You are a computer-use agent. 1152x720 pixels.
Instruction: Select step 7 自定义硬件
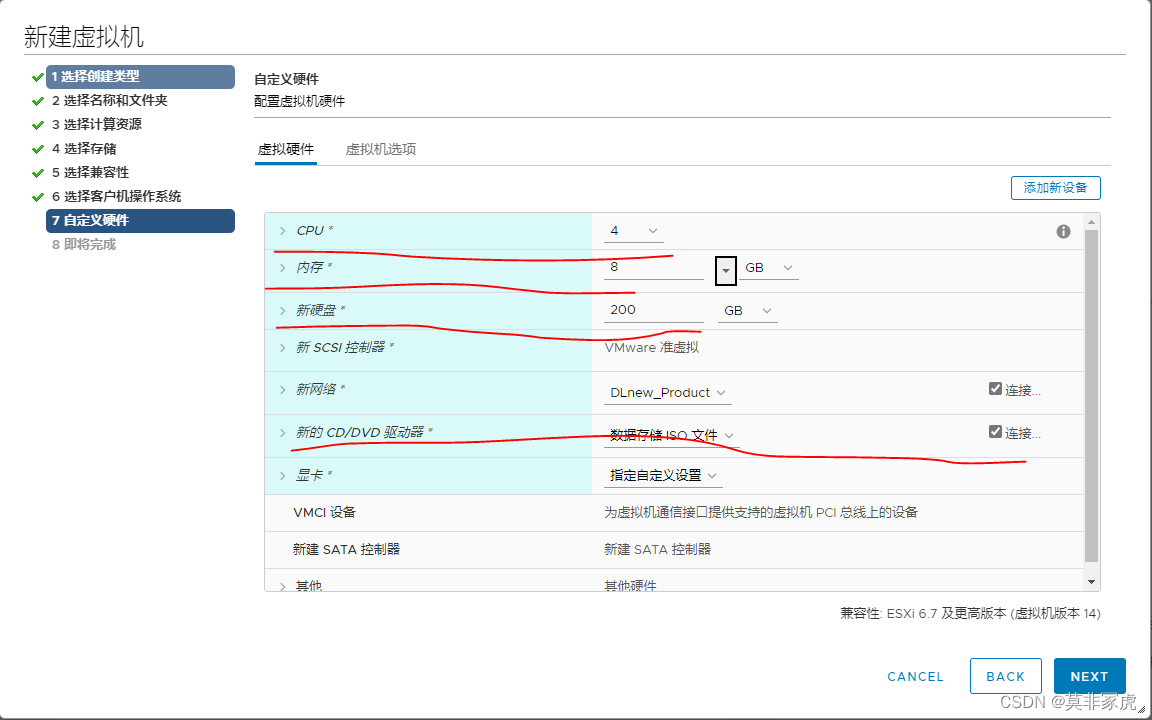click(140, 220)
